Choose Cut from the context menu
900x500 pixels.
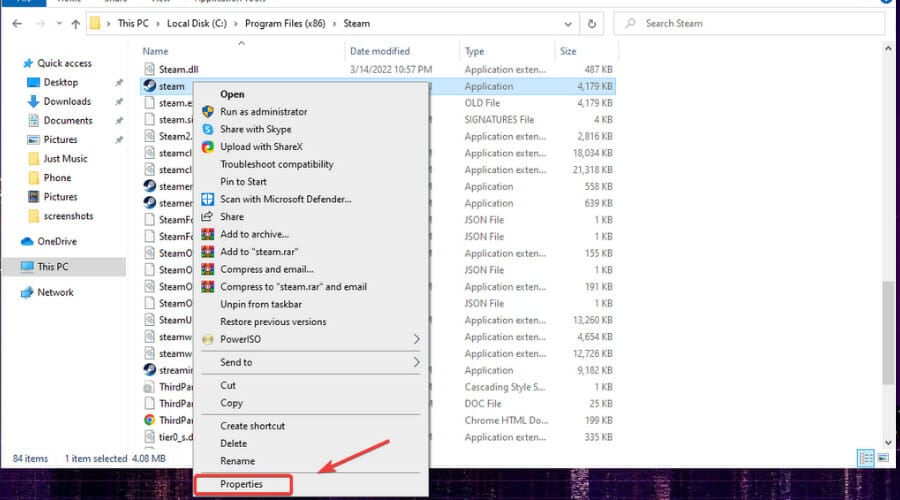[228, 385]
